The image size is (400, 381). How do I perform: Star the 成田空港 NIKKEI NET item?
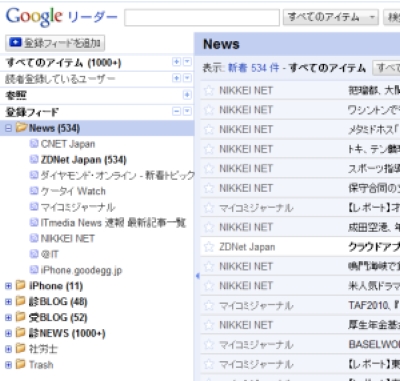coord(209,227)
